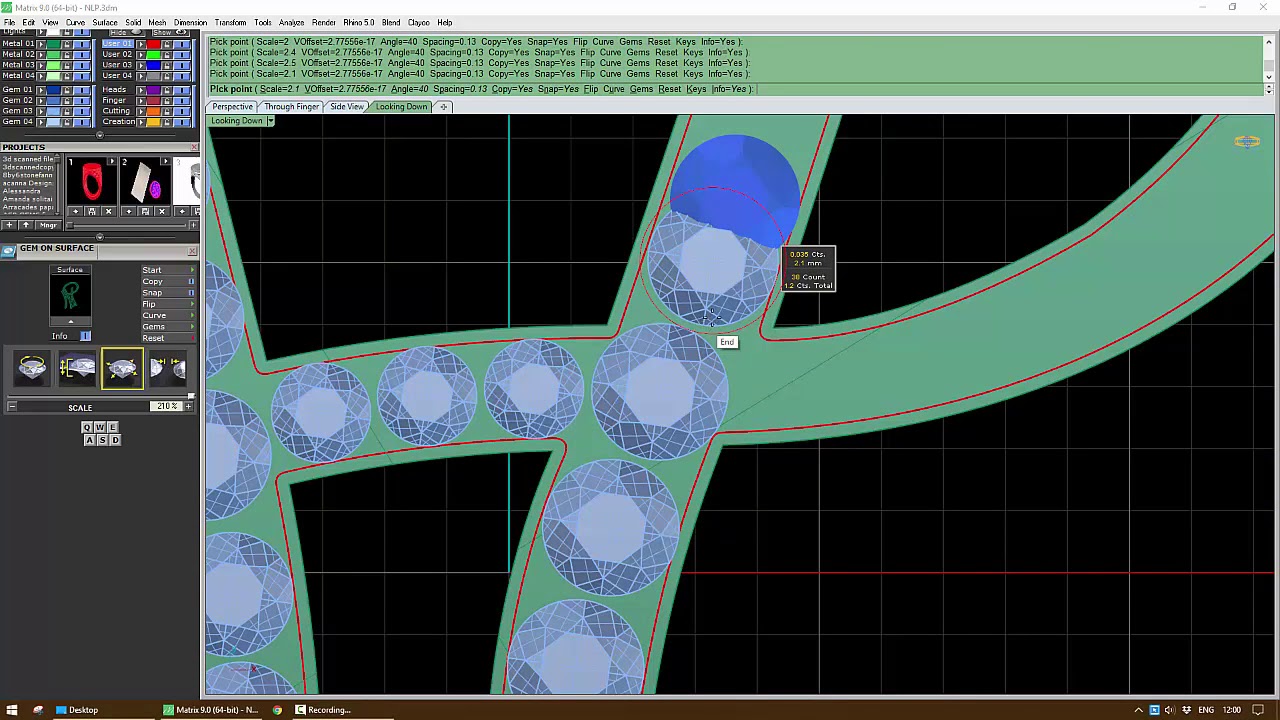Click the lock icon for Gem 02 layer
The image size is (1280, 720).
67,101
